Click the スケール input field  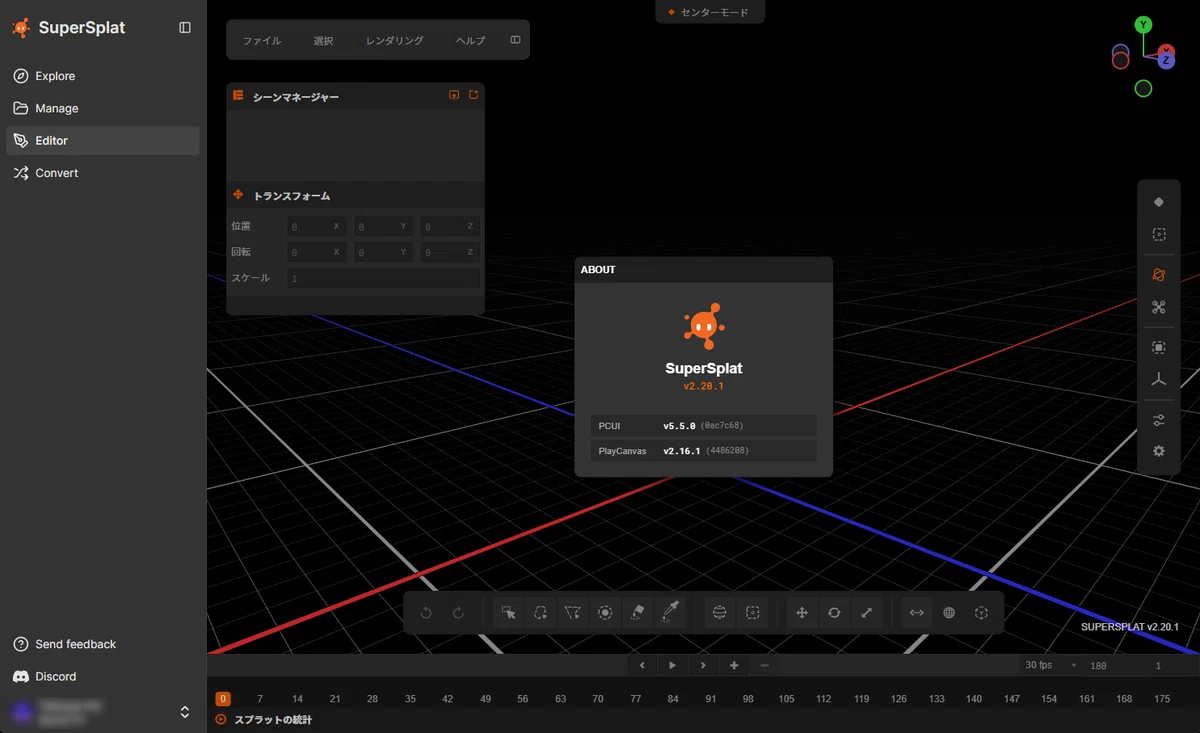383,278
